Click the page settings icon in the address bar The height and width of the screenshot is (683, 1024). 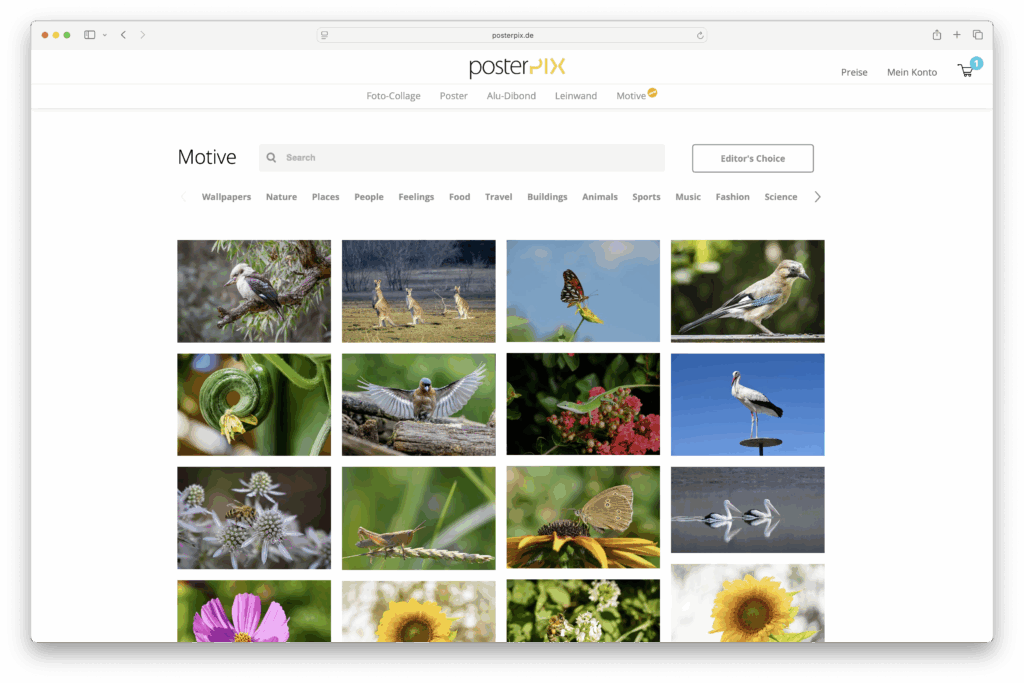pos(325,35)
